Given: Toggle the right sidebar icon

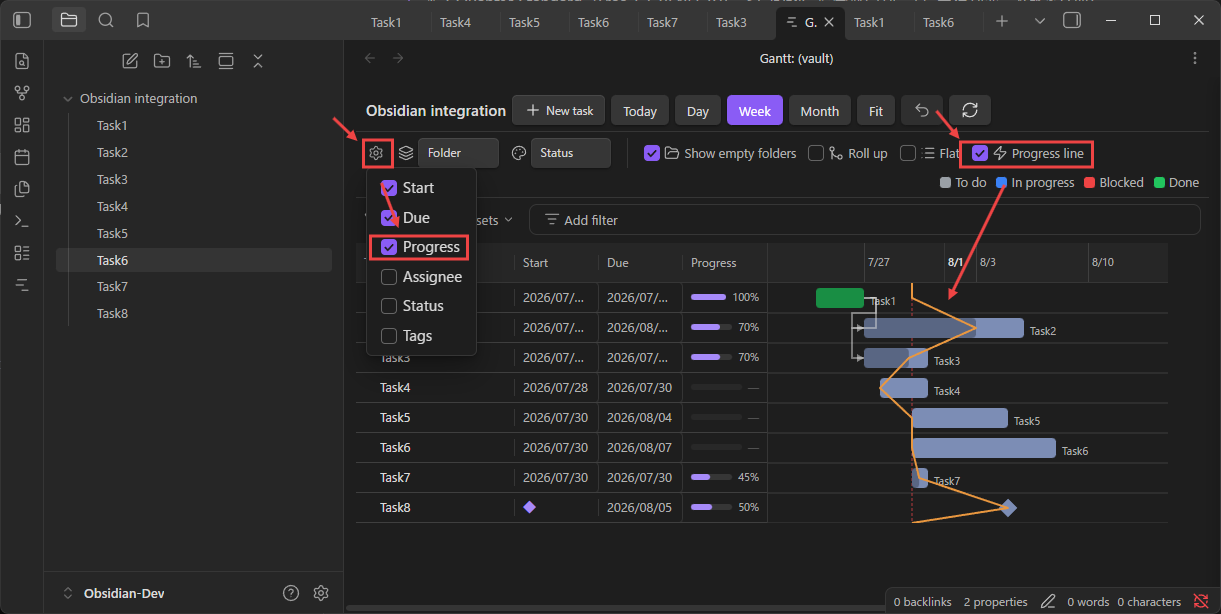Looking at the screenshot, I should 1072,21.
